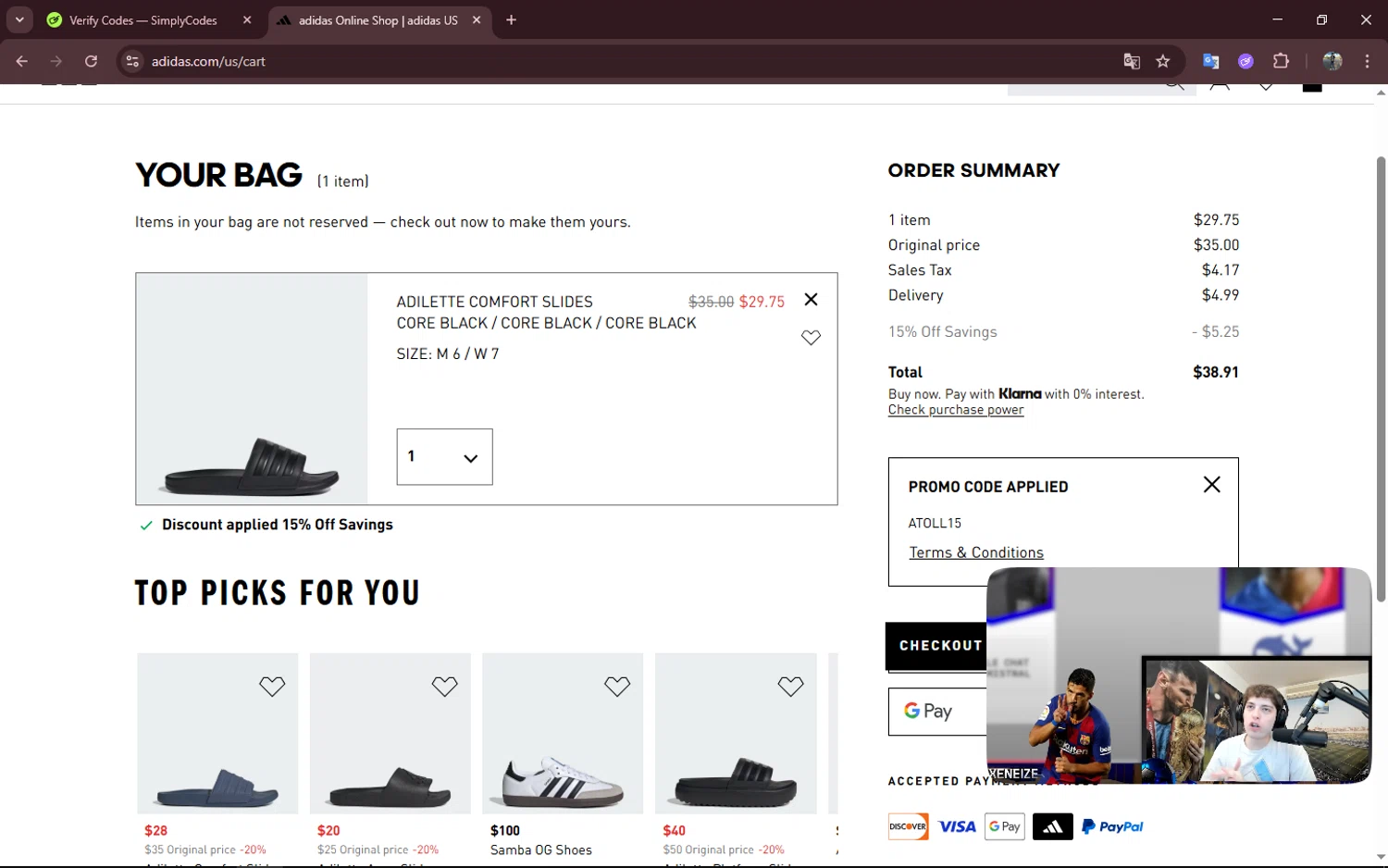Click the PayPal payment icon
Screen dimensions: 1388x868
1112,826
